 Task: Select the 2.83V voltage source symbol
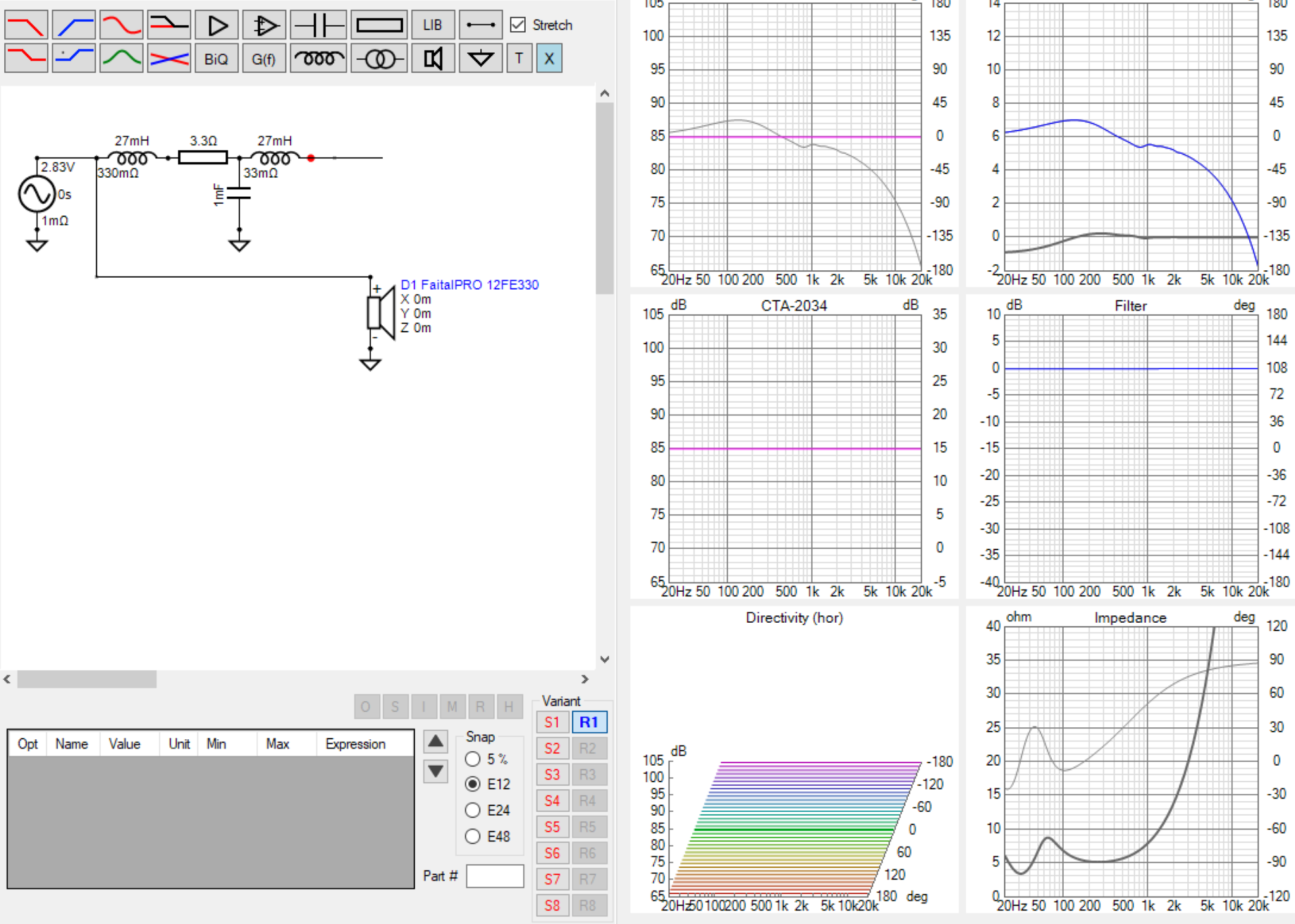37,194
